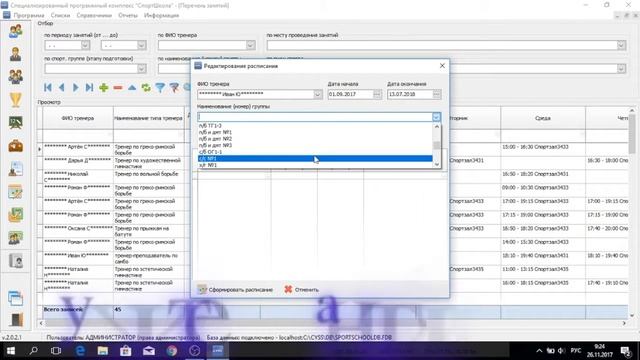Open Mail app from taskbar
The width and height of the screenshot is (640, 360).
point(149,350)
